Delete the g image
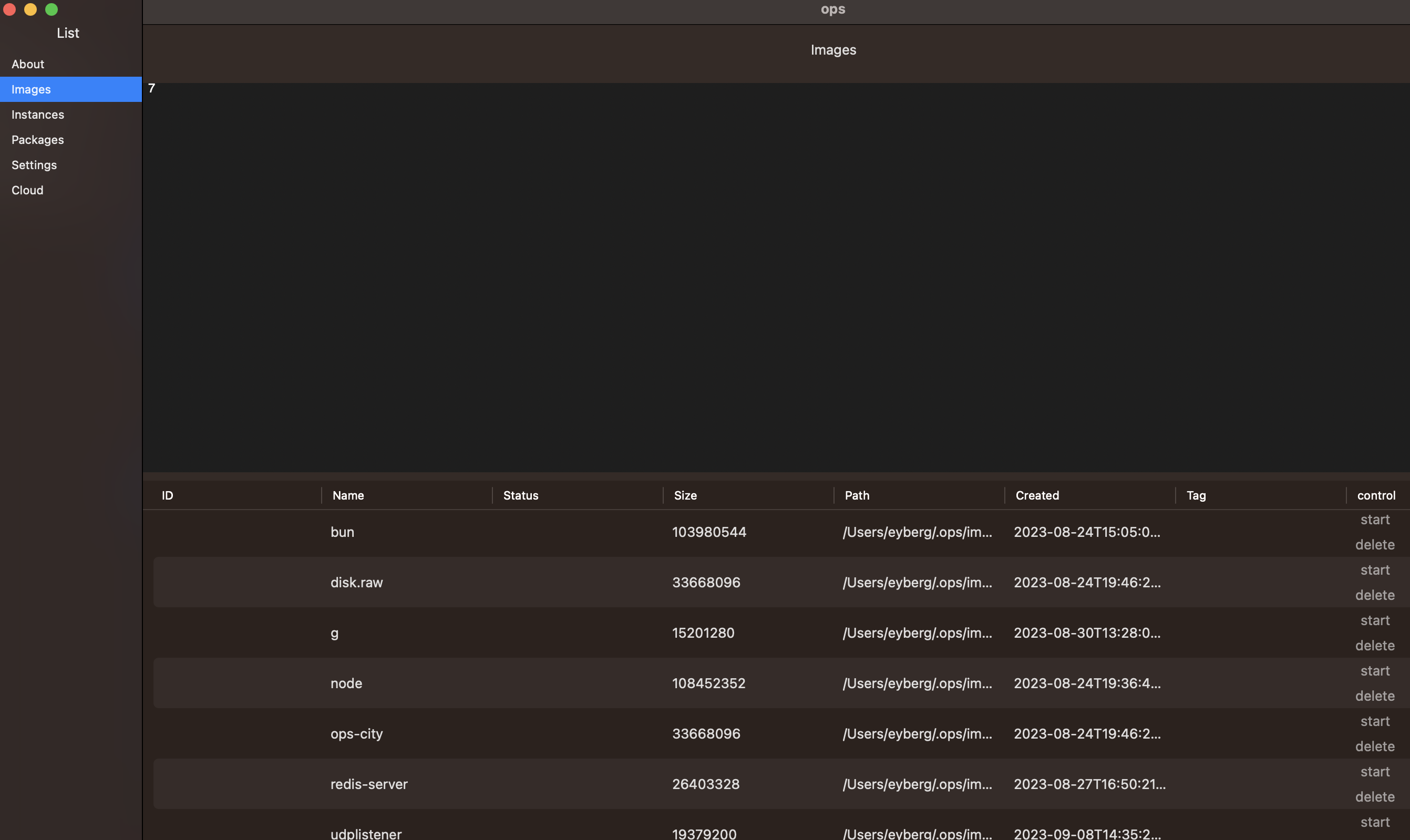1410x840 pixels. point(1375,645)
